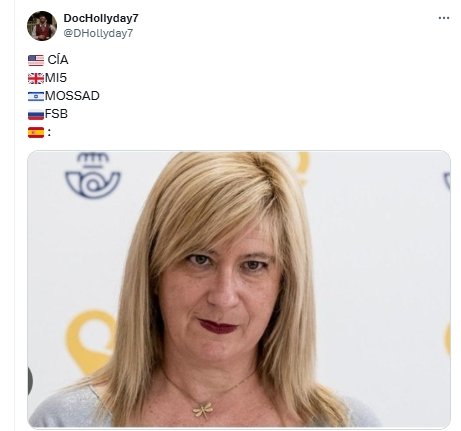Image resolution: width=461 pixels, height=431 pixels.
Task: Click the MOSSAD text line
Action: (72, 96)
